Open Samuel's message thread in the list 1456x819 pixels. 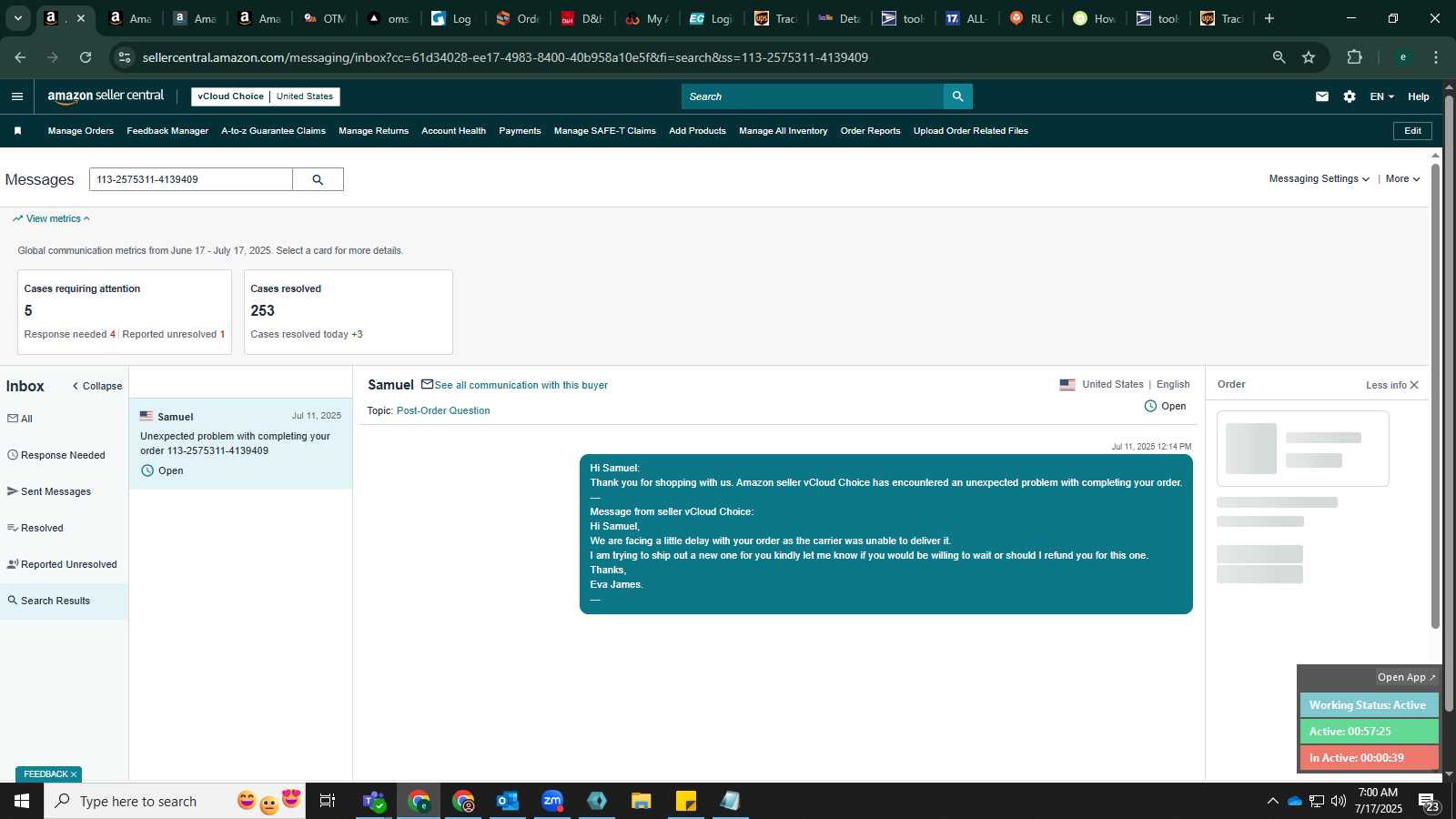pyautogui.click(x=240, y=443)
